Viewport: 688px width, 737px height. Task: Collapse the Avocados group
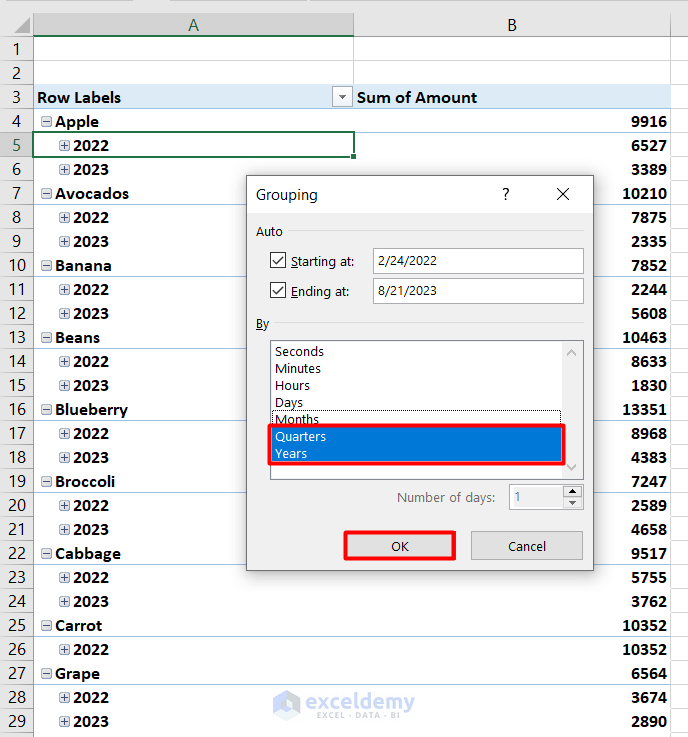tap(46, 194)
